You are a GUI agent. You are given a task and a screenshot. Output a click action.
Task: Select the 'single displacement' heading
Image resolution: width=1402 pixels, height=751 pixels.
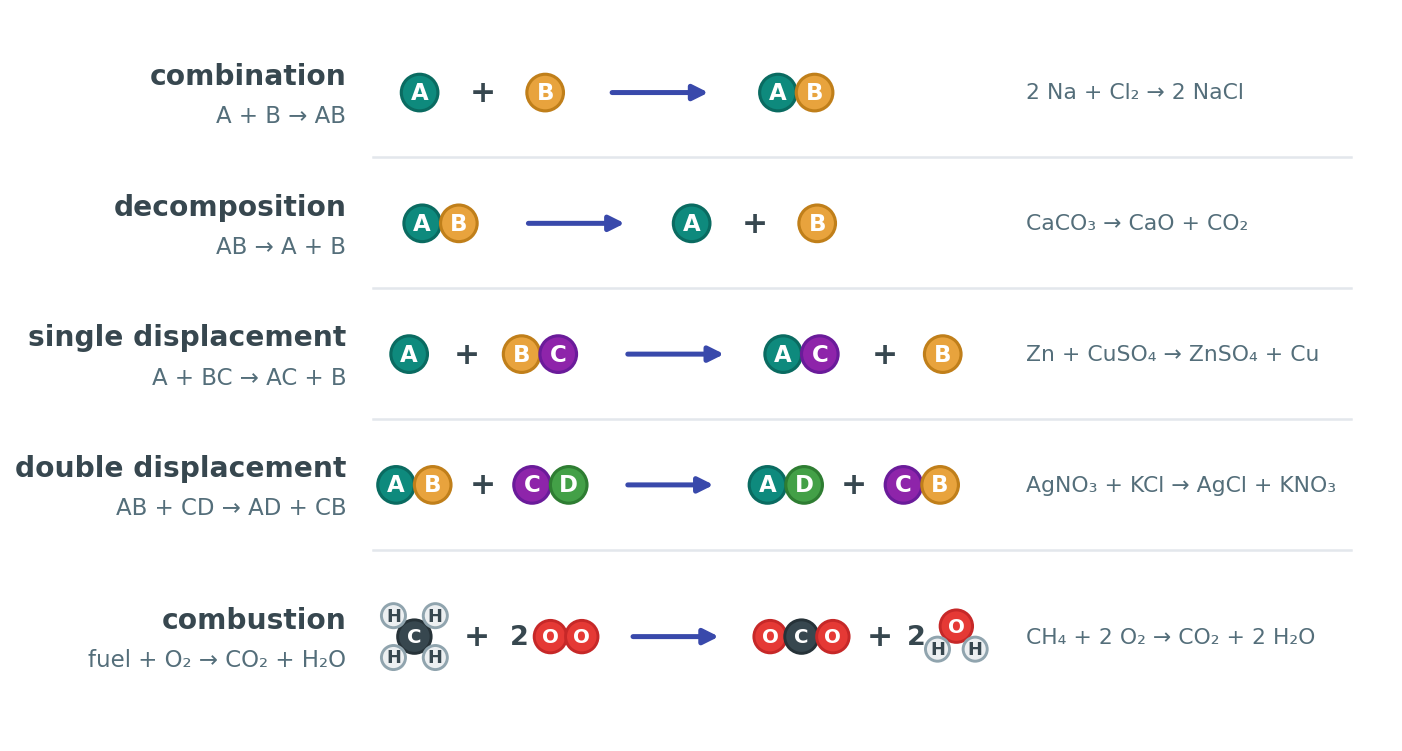coord(187,338)
